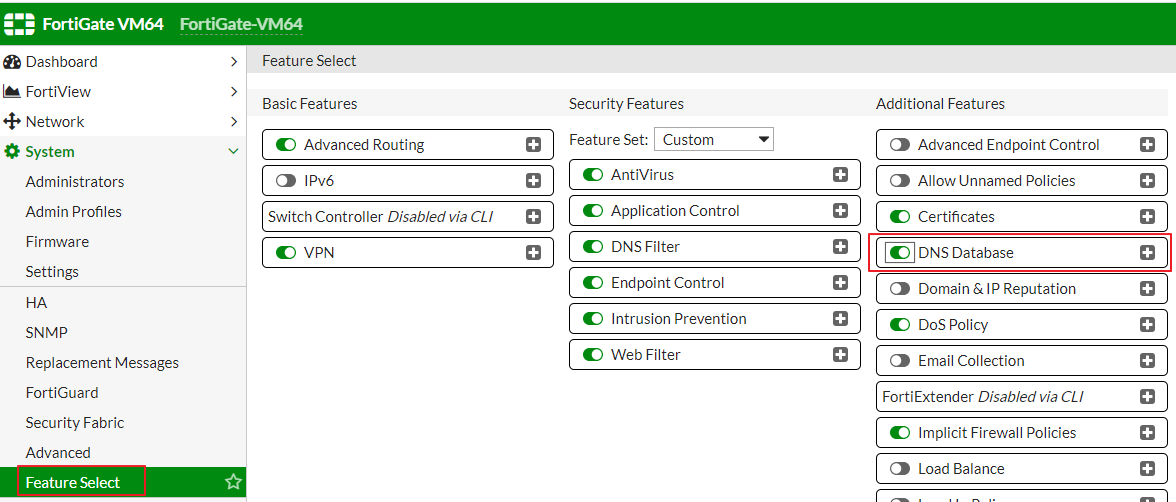Click the plus icon for Advanced Routing
Viewport: 1176px width, 502px height.
tap(533, 145)
